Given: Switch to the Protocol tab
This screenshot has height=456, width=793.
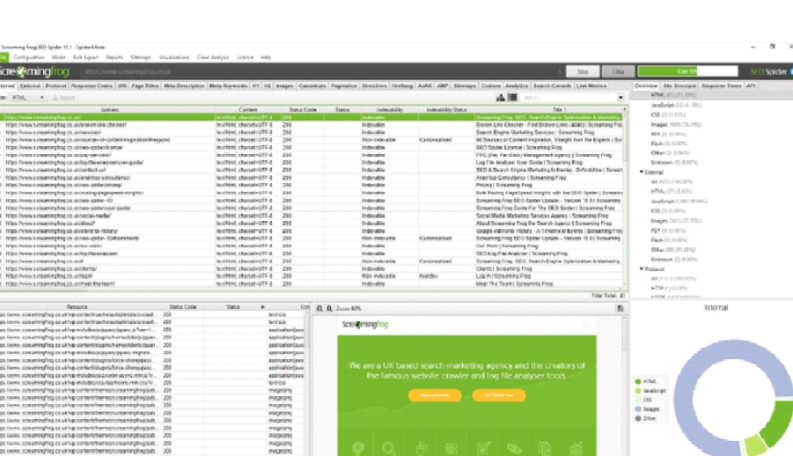Looking at the screenshot, I should [56, 86].
